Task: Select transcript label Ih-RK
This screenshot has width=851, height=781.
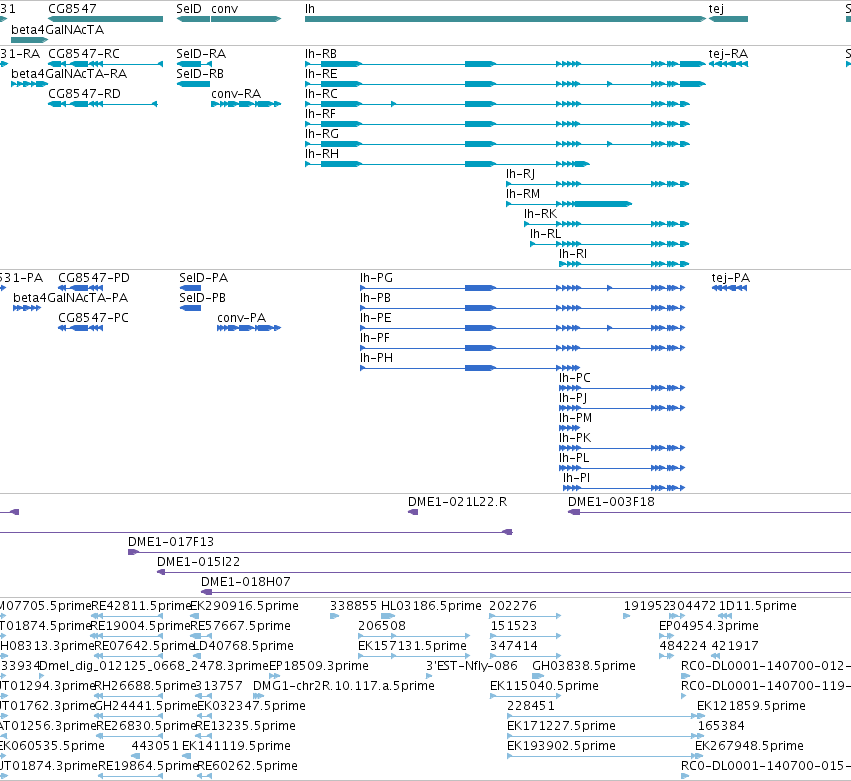Action: pos(541,214)
